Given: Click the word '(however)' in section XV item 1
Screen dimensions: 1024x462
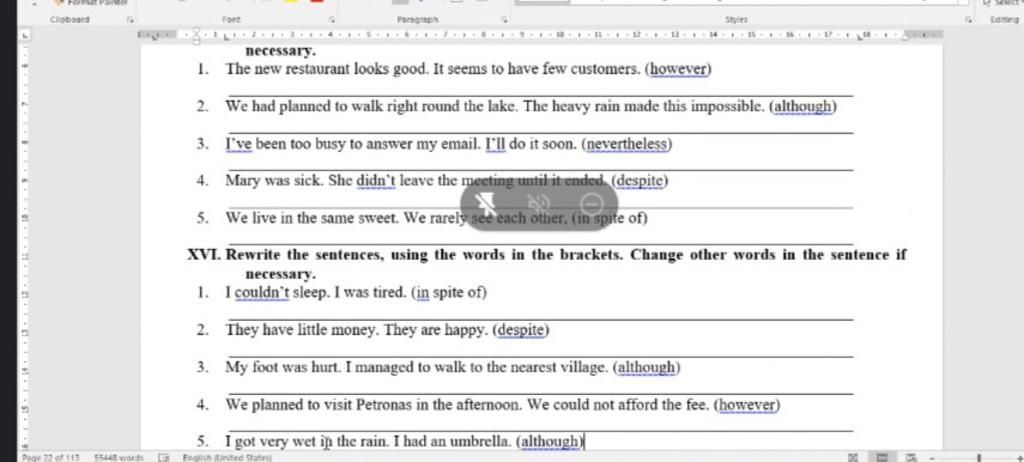Looking at the screenshot, I should (x=678, y=69).
